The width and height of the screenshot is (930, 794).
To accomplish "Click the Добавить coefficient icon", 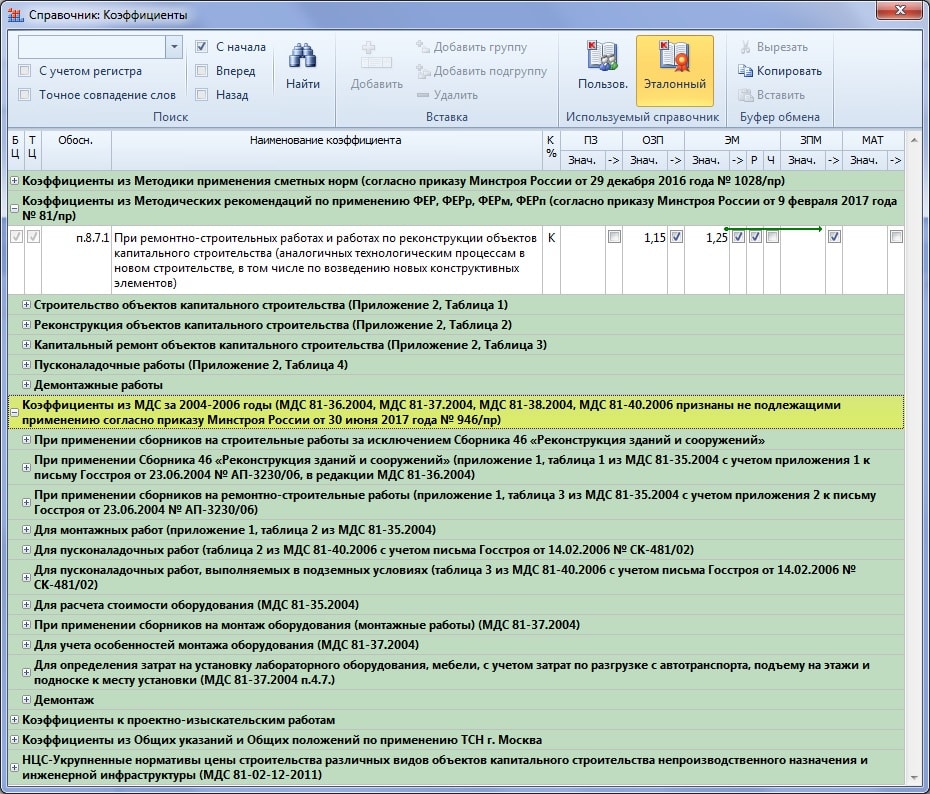I will [x=376, y=56].
